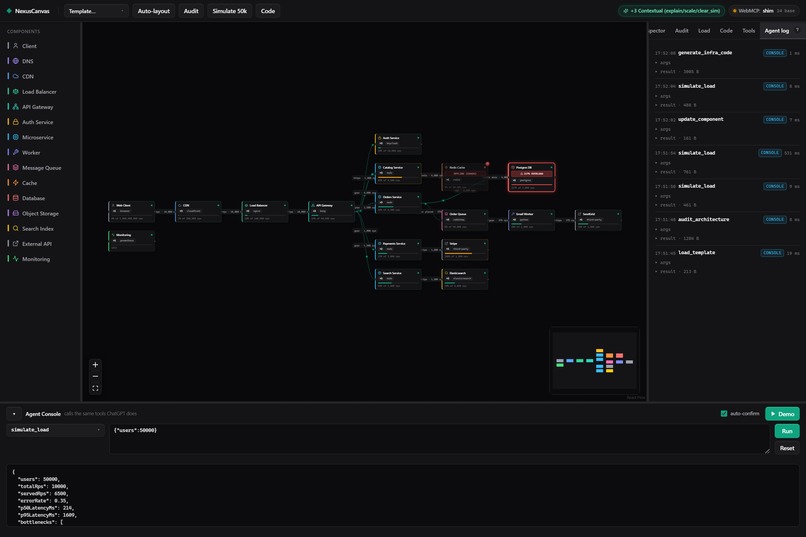
Task: Open the simulate_load tool dropdown
Action: coord(55,430)
